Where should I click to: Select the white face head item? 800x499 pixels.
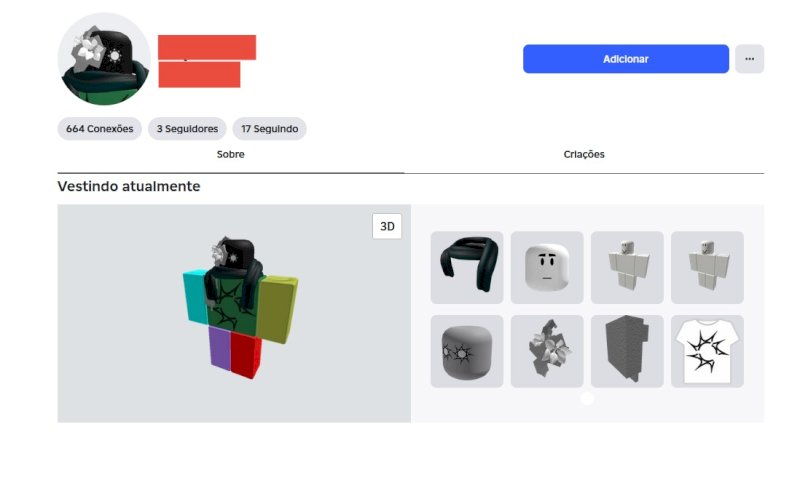click(547, 267)
